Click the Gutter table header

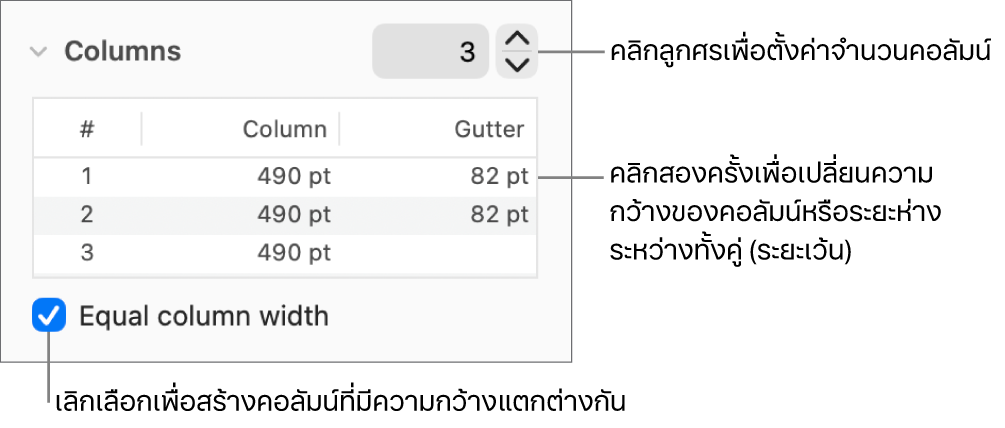tap(488, 129)
